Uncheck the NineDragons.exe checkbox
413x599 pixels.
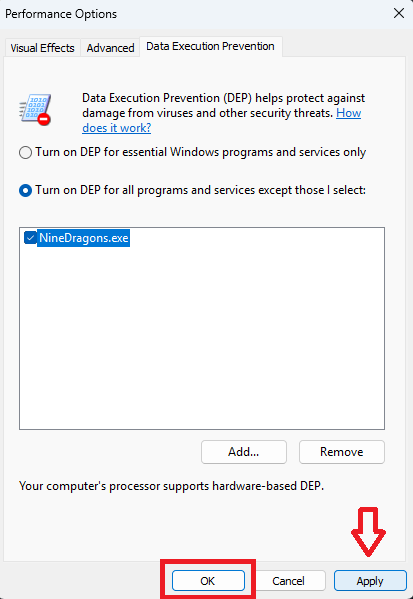30,238
